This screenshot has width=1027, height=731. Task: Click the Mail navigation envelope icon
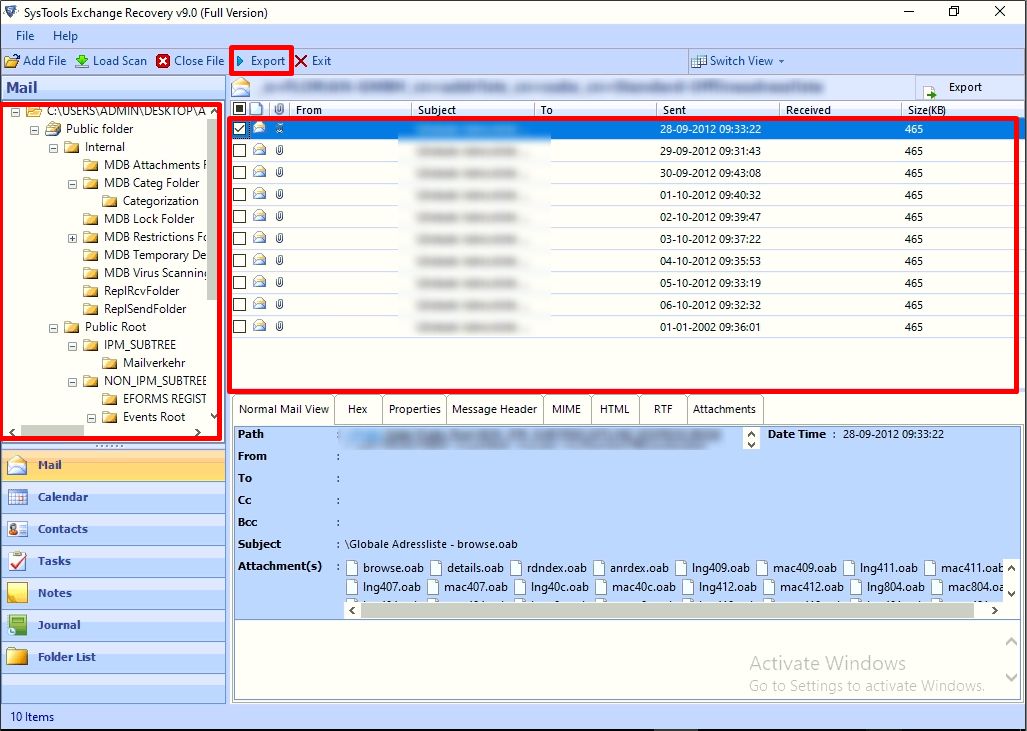coord(17,465)
